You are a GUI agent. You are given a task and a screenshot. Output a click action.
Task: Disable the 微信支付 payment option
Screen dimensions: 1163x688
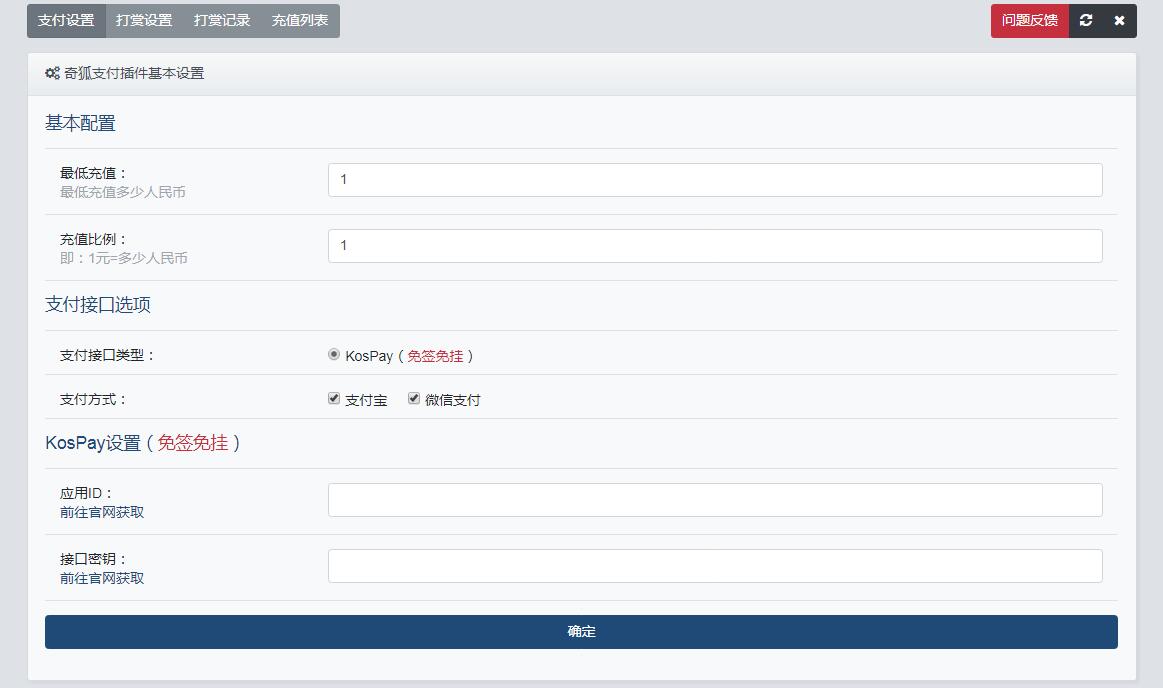413,398
